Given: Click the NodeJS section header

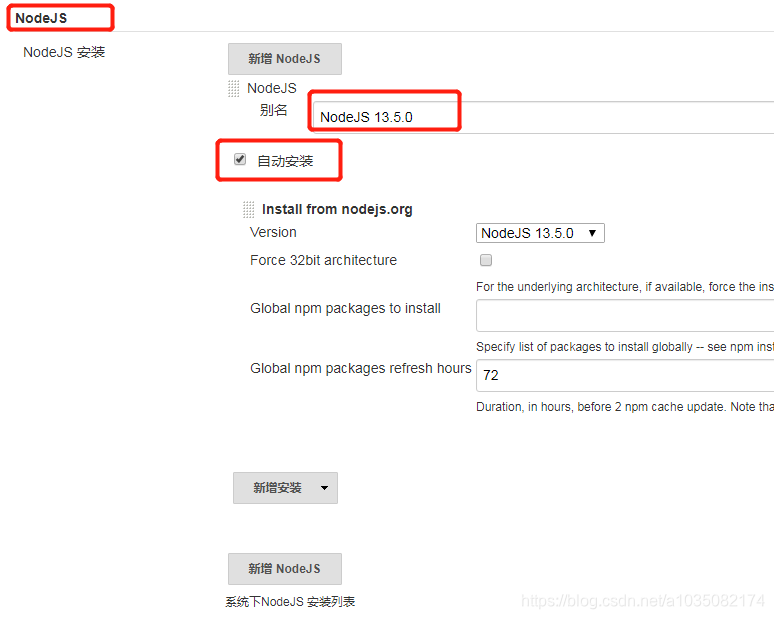Looking at the screenshot, I should (41, 18).
